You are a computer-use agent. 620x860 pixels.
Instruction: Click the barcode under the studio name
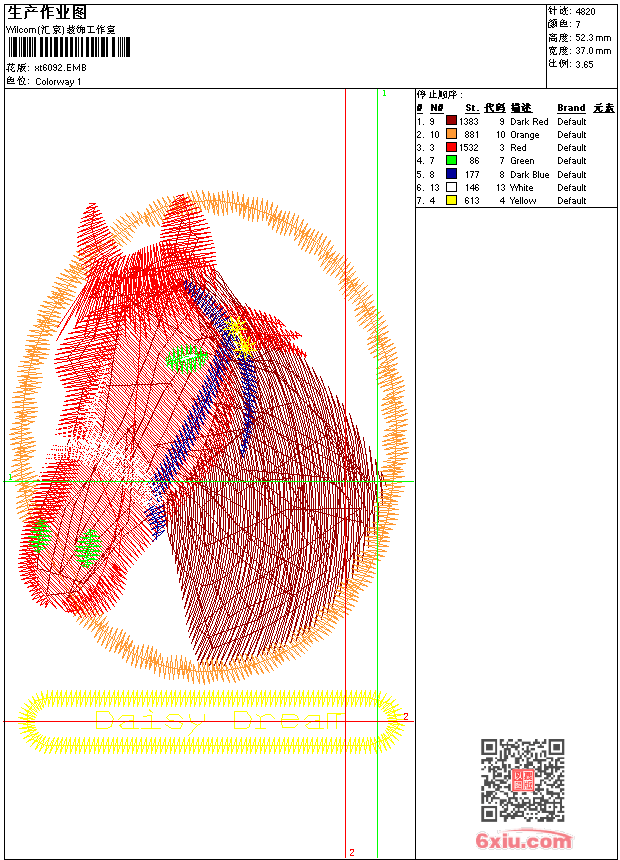[69, 47]
